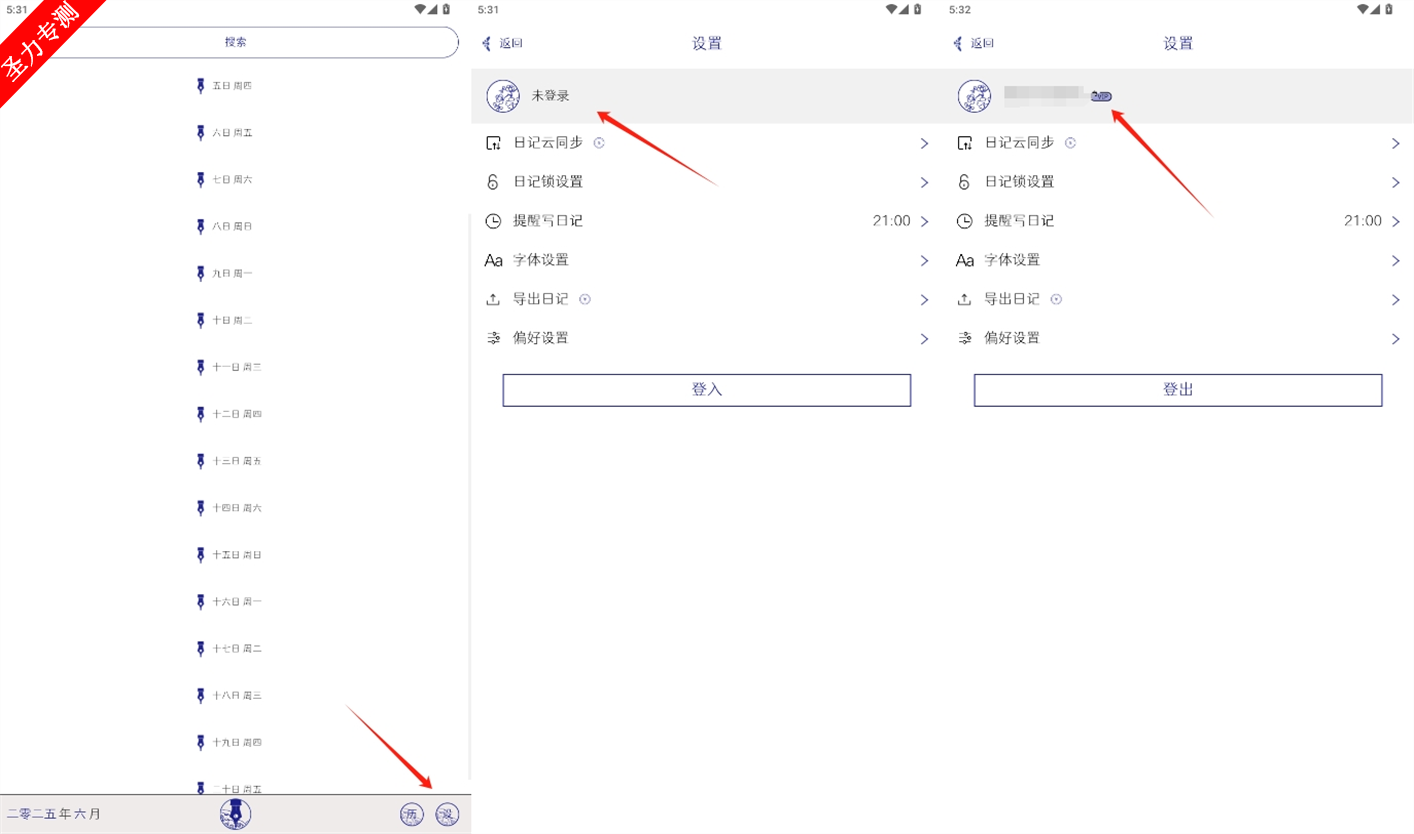Image resolution: width=1414 pixels, height=834 pixels.
Task: Expand 字体设置 chevron on logged-out screen
Action: tap(924, 260)
